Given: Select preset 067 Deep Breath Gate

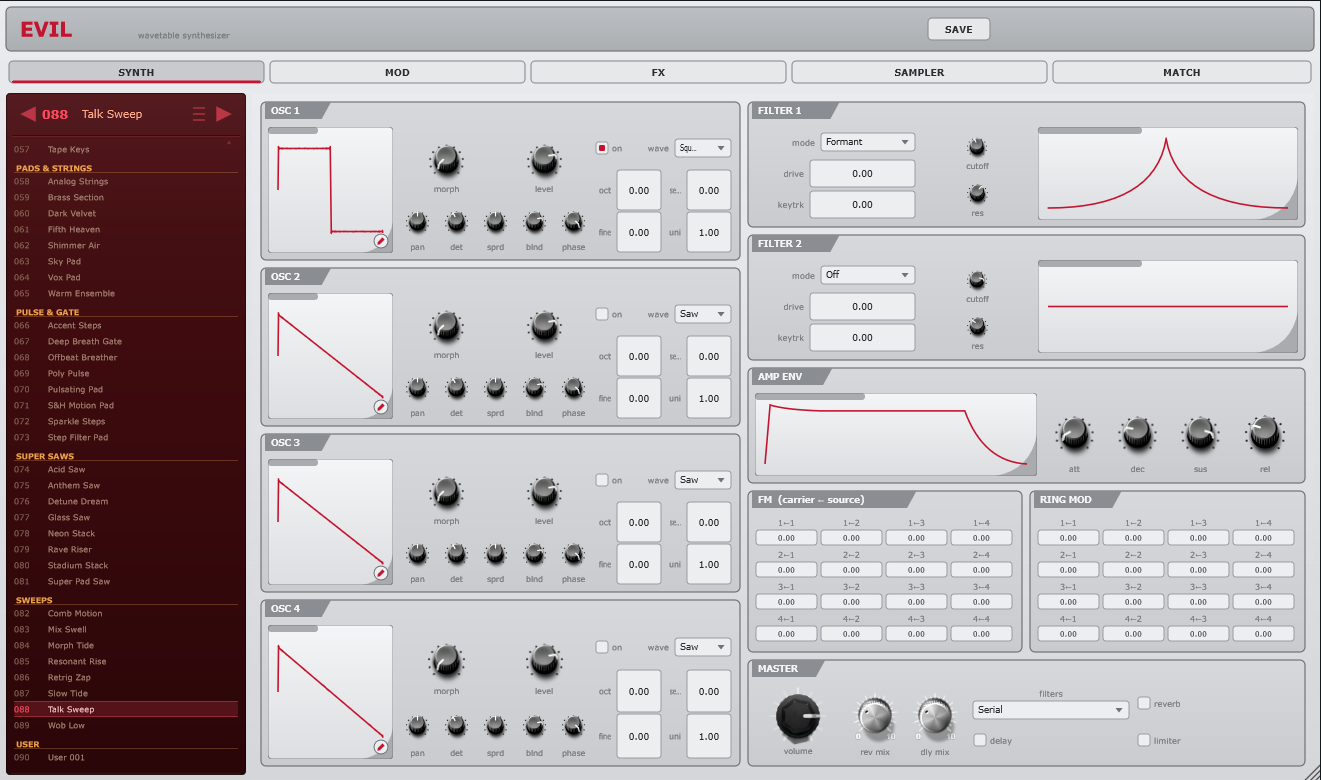Looking at the screenshot, I should [x=126, y=342].
